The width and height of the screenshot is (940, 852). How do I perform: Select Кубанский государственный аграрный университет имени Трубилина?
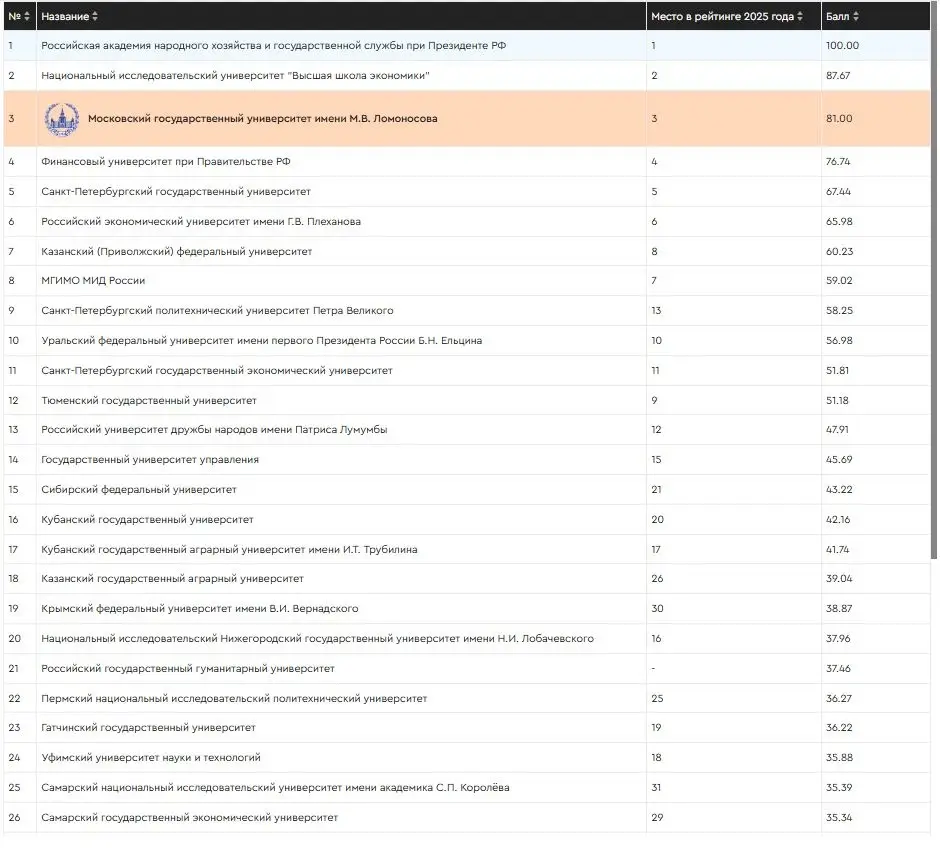(229, 550)
